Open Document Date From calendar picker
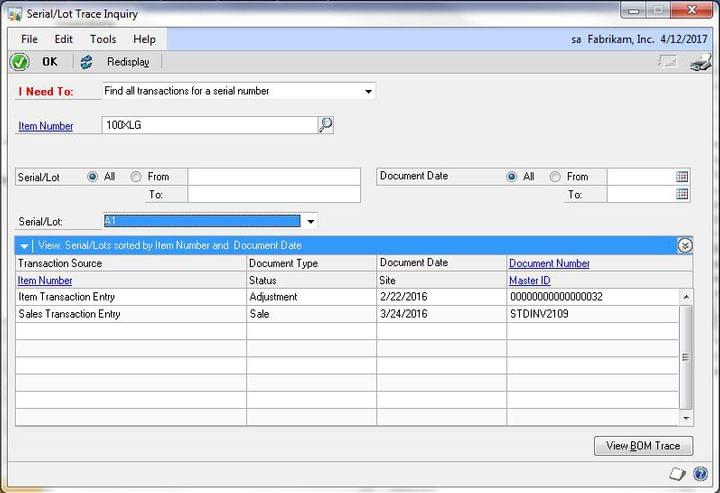Screen dimensions: 720x493 pyautogui.click(x=682, y=177)
